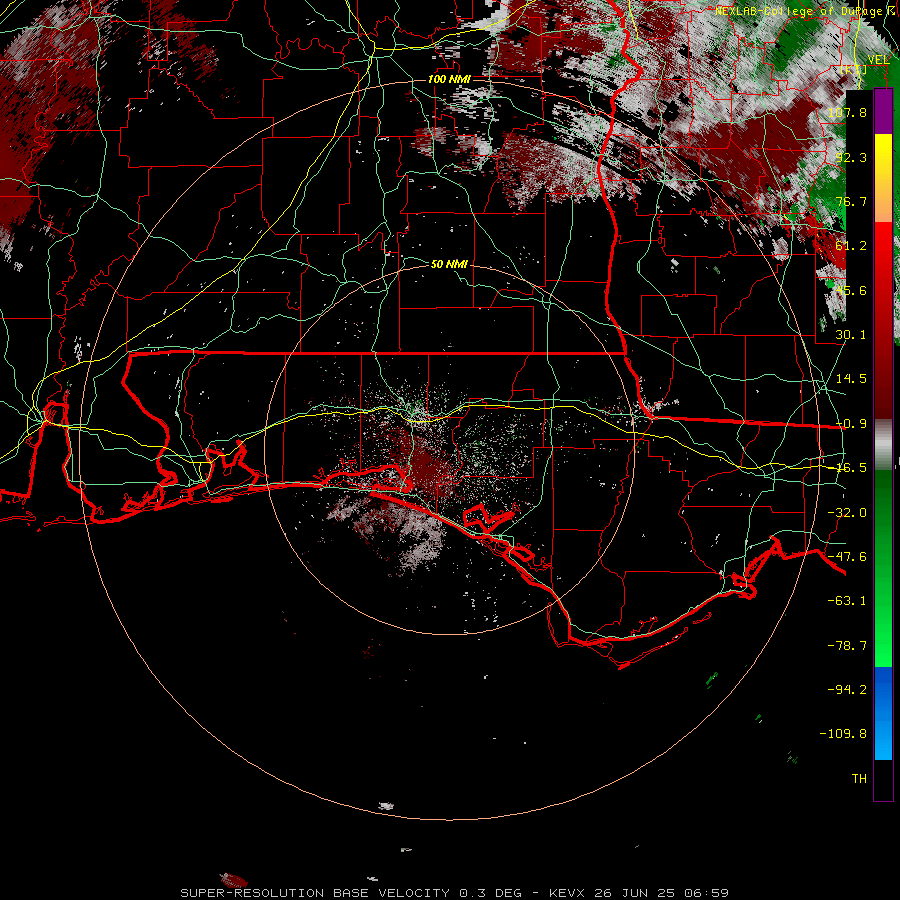Pick the light blue color scale segment

883,735
